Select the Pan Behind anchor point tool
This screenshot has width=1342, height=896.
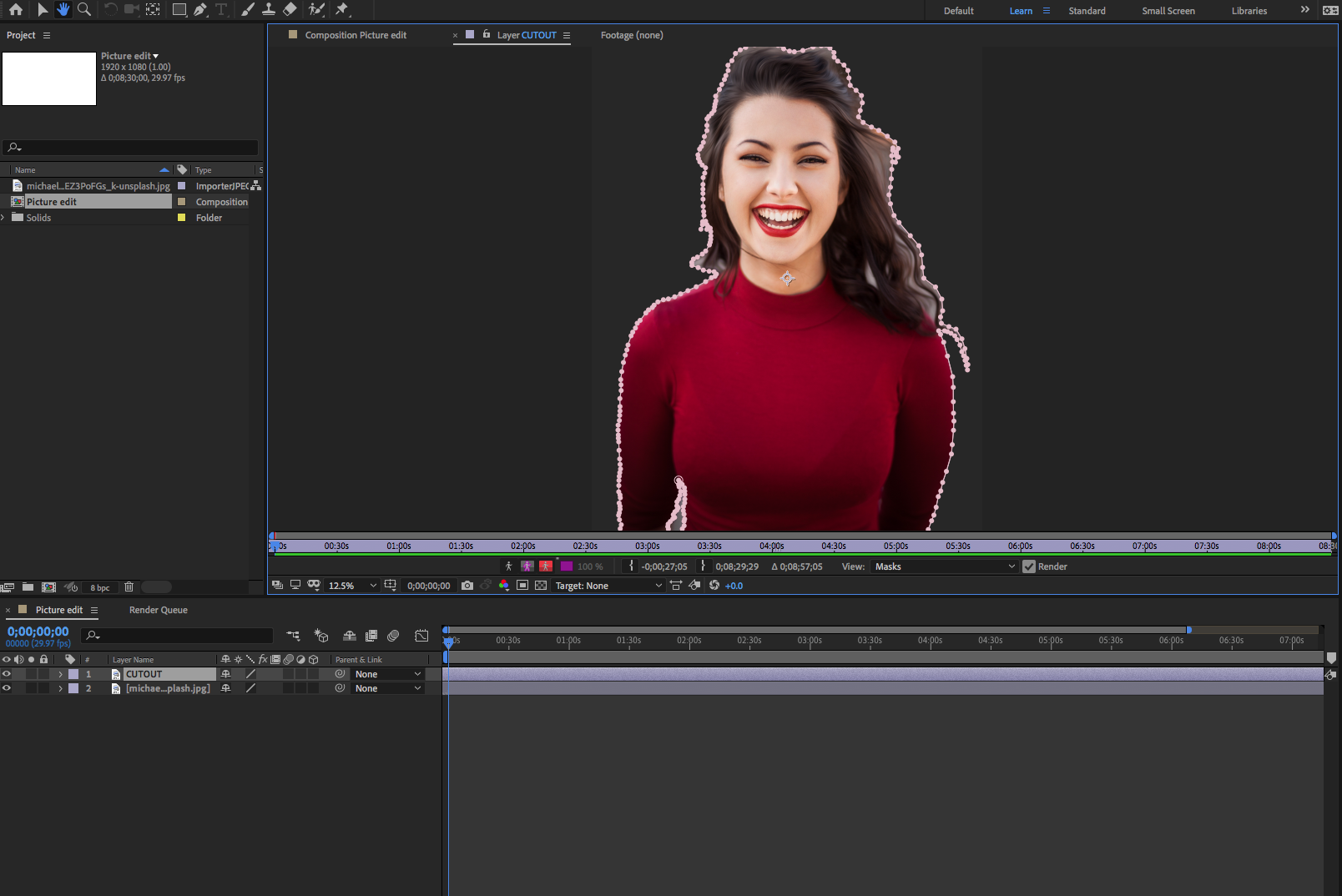(153, 10)
